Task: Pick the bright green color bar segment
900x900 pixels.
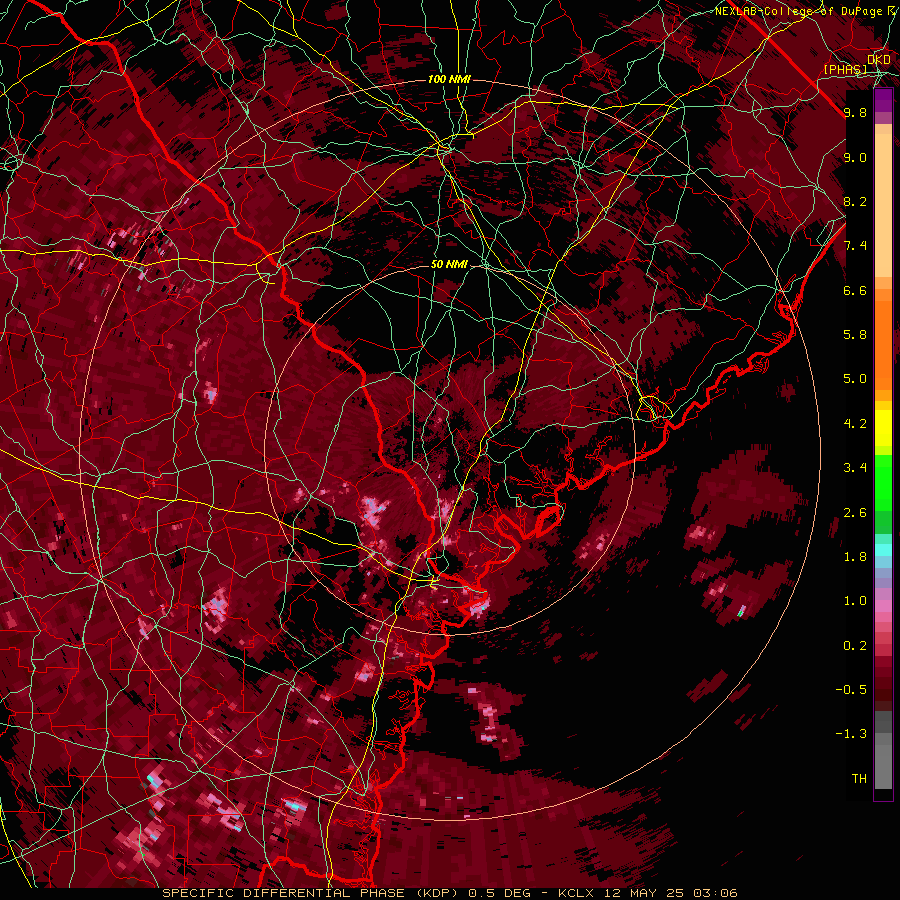Action: pyautogui.click(x=883, y=483)
